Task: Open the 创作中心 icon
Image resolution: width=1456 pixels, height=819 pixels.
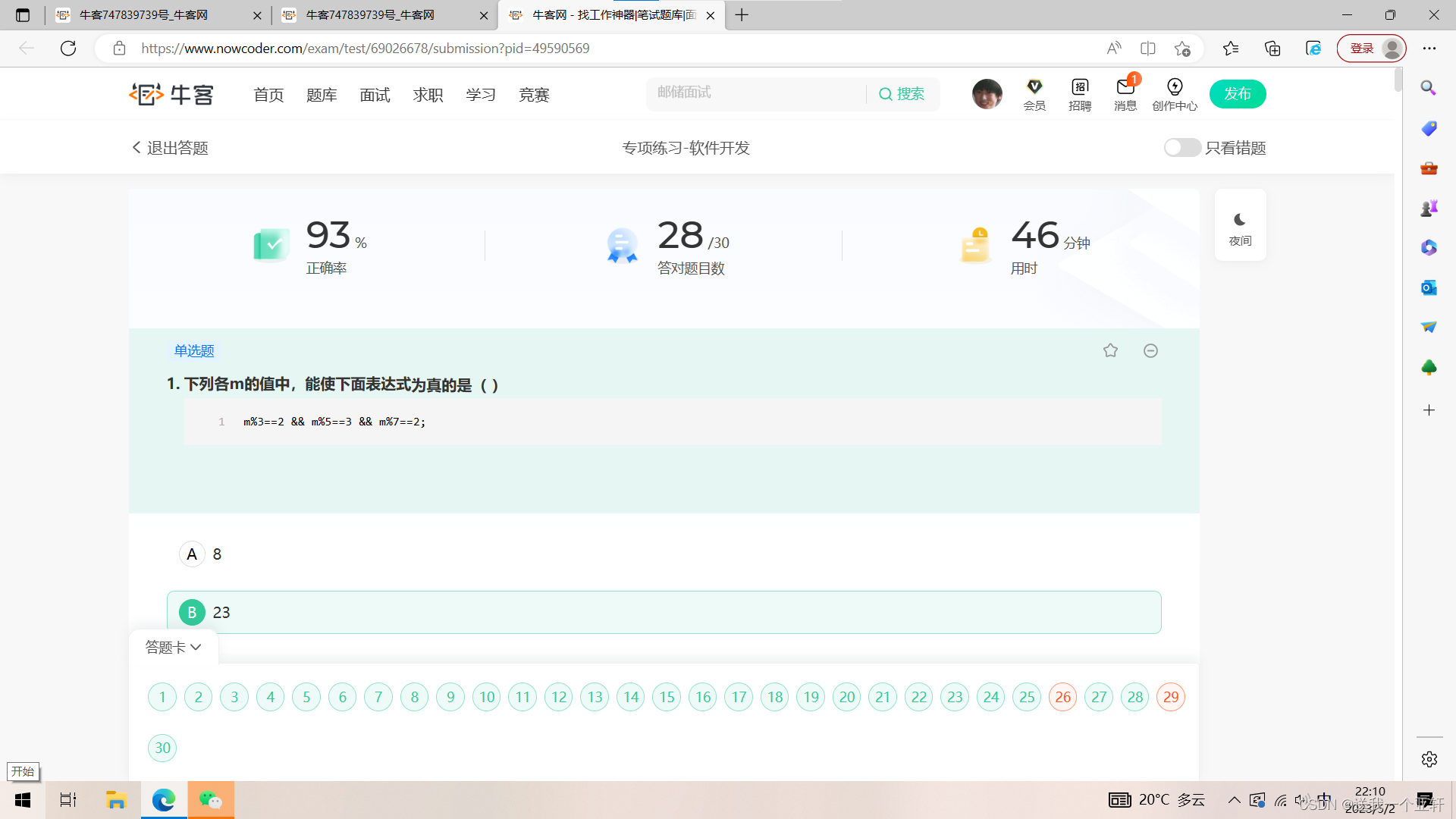Action: pyautogui.click(x=1175, y=93)
